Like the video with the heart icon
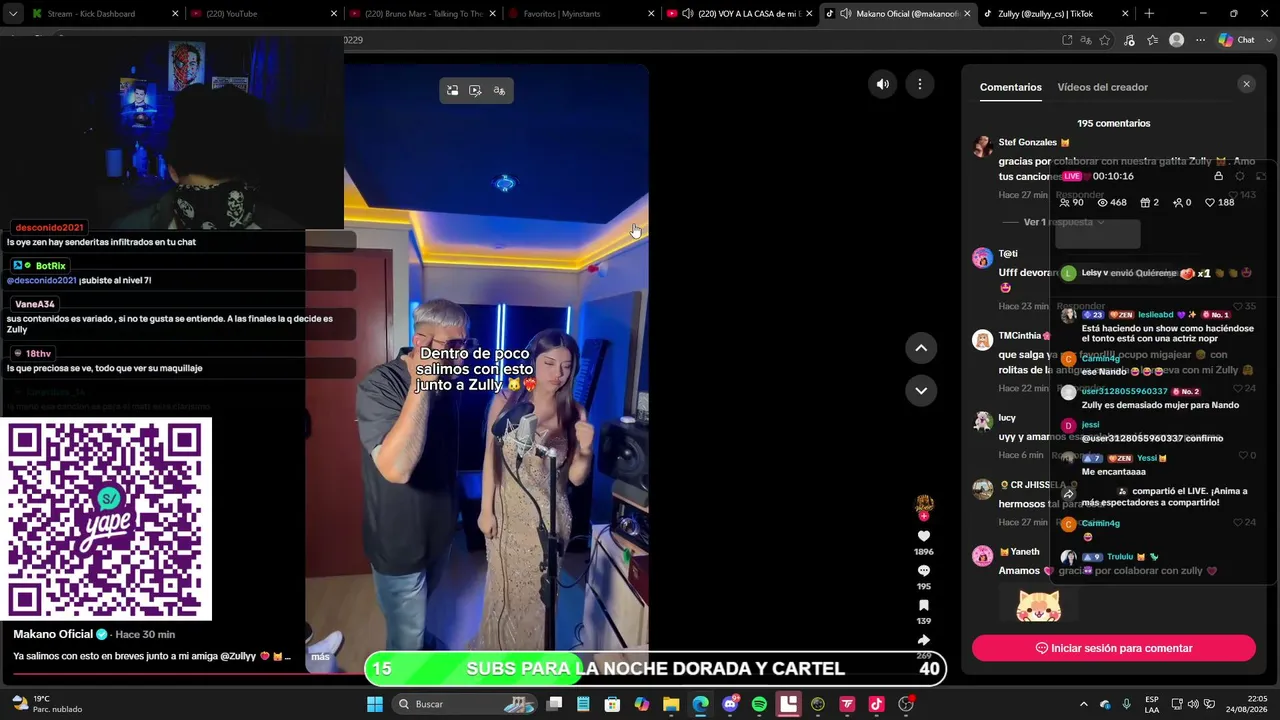Image resolution: width=1280 pixels, height=720 pixels. coord(924,536)
